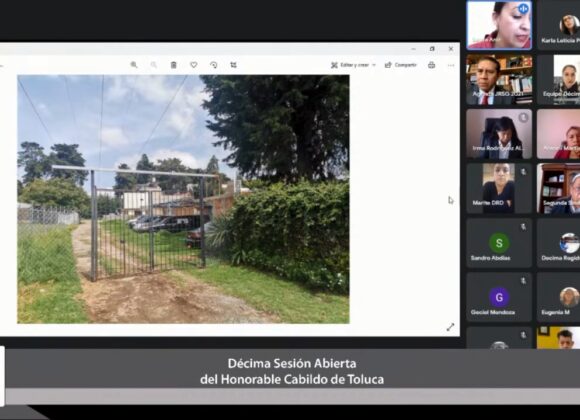Restore down the photo viewer window
This screenshot has width=580, height=420.
point(432,49)
